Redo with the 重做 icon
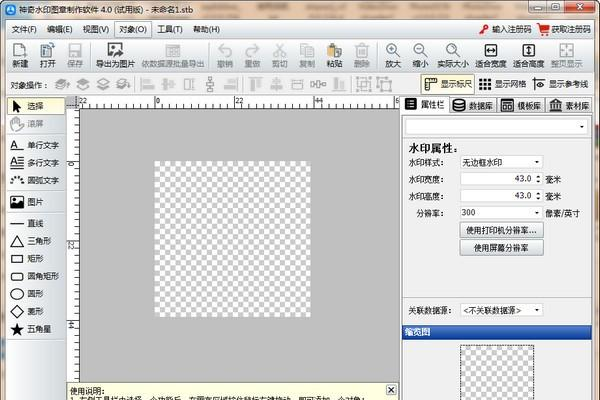This screenshot has width=600, height=400. click(253, 56)
